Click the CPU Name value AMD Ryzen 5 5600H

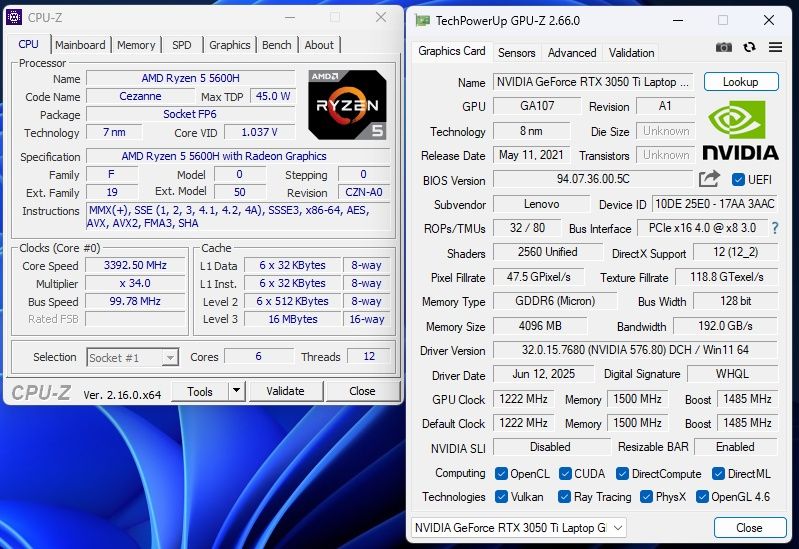click(x=191, y=78)
